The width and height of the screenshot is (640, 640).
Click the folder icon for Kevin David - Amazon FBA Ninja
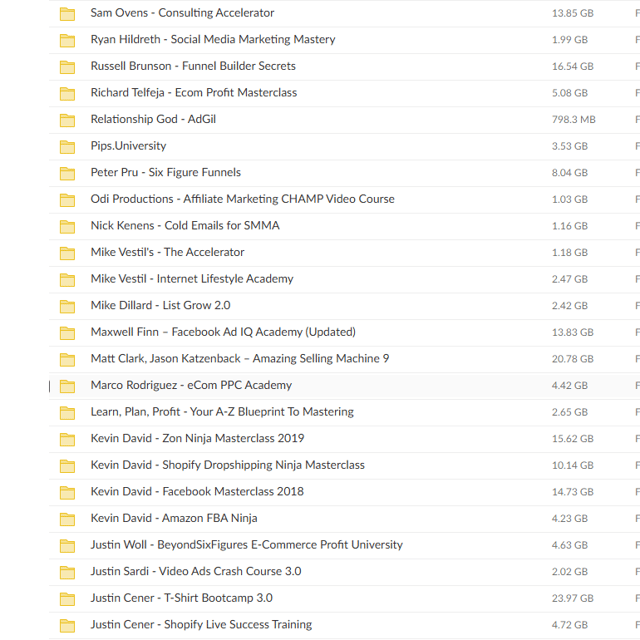click(x=67, y=519)
